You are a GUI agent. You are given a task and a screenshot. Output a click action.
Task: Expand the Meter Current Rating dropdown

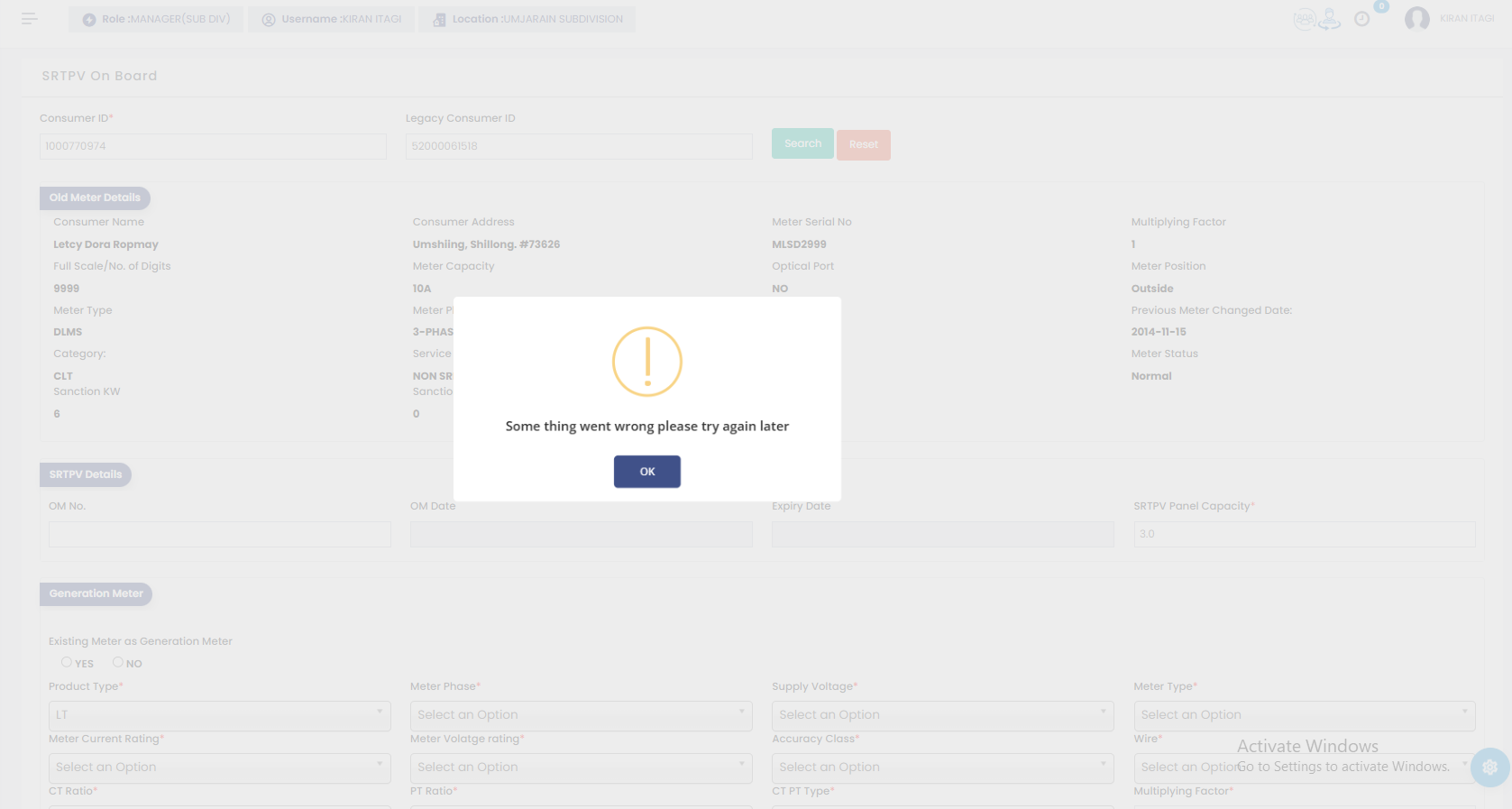(x=220, y=768)
